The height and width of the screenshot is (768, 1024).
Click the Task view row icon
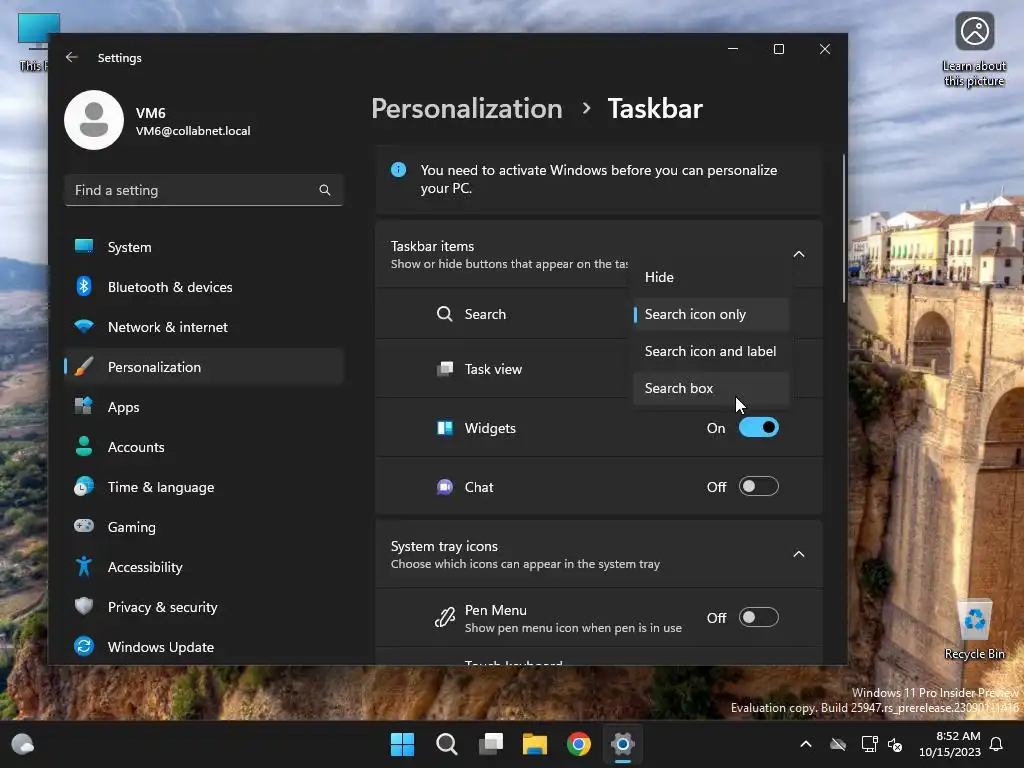click(445, 369)
